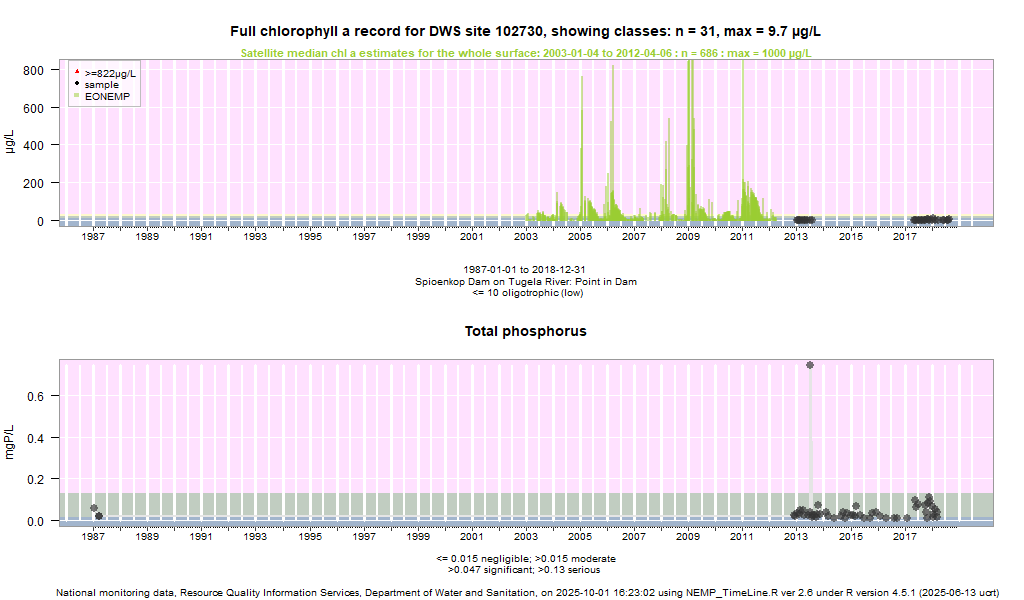The width and height of the screenshot is (1024, 600).
Task: Select the 'Total phosphorus' chart title
Action: [x=525, y=331]
